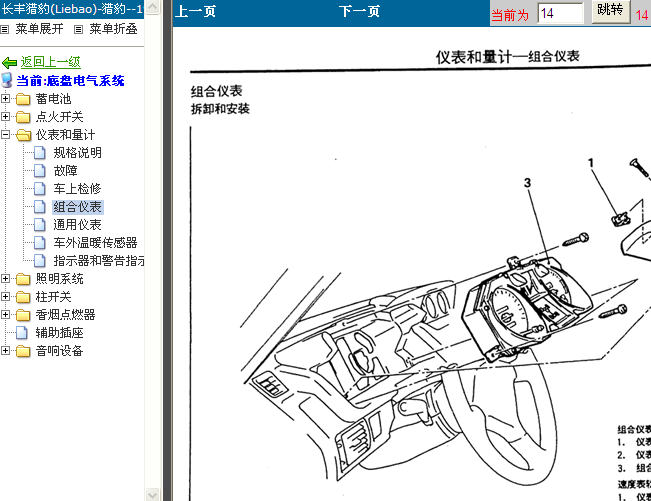Open the 指示器和警告指示 tree item
Viewport: 651px width, 501px height.
tap(98, 261)
